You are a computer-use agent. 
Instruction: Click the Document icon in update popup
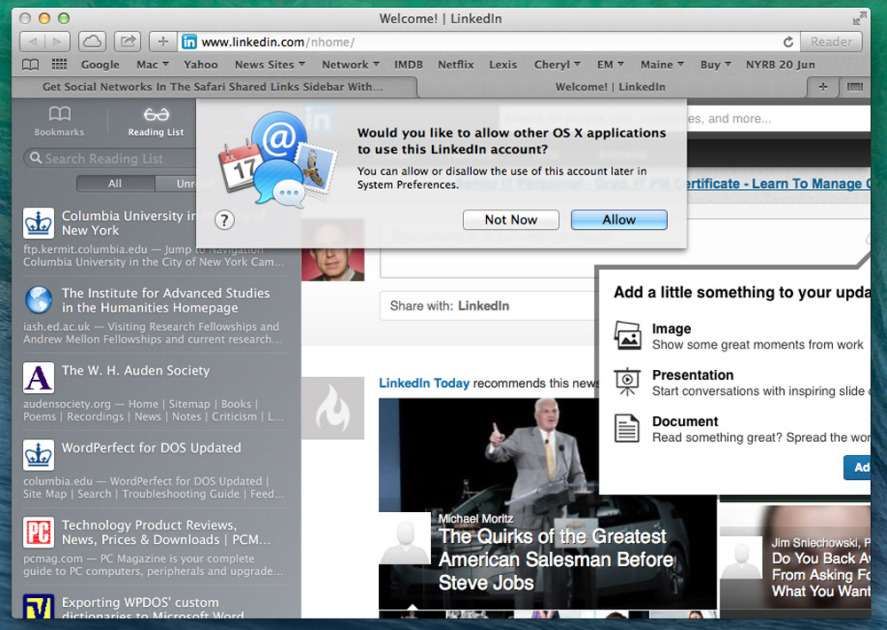coord(627,428)
